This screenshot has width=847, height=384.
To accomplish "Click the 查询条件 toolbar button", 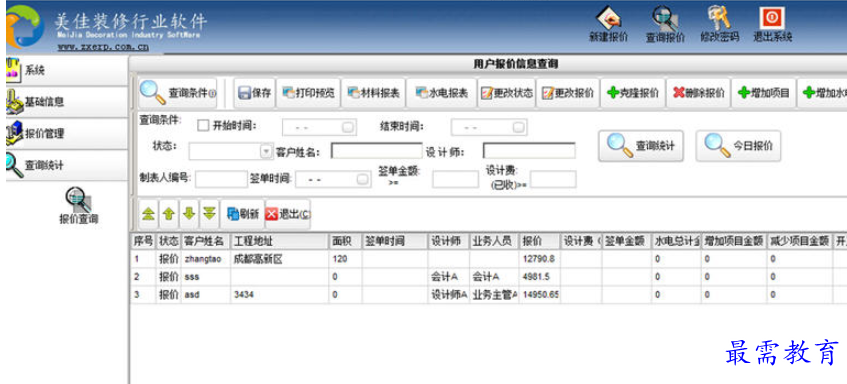I will [x=178, y=93].
